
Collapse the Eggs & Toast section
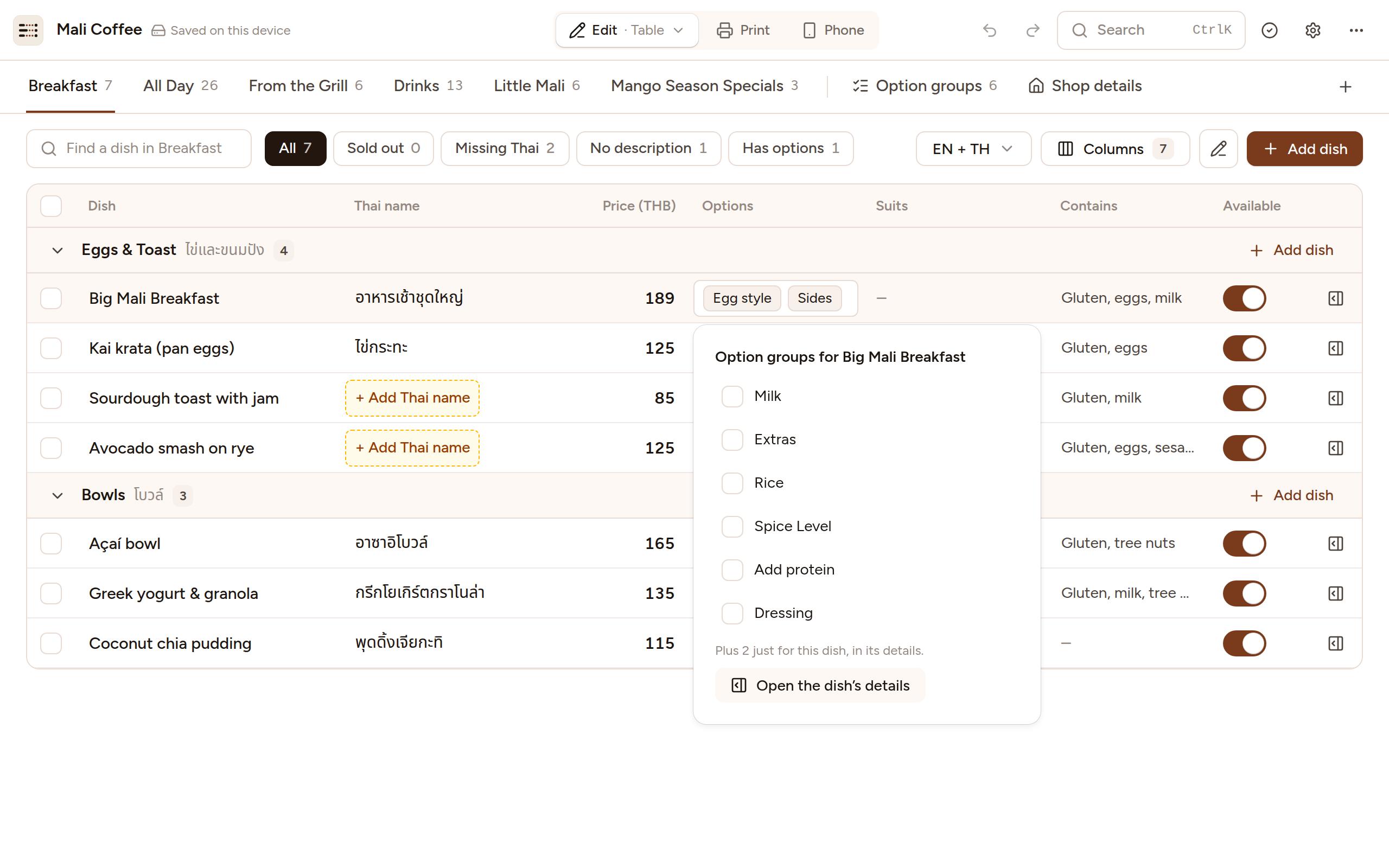coord(57,250)
